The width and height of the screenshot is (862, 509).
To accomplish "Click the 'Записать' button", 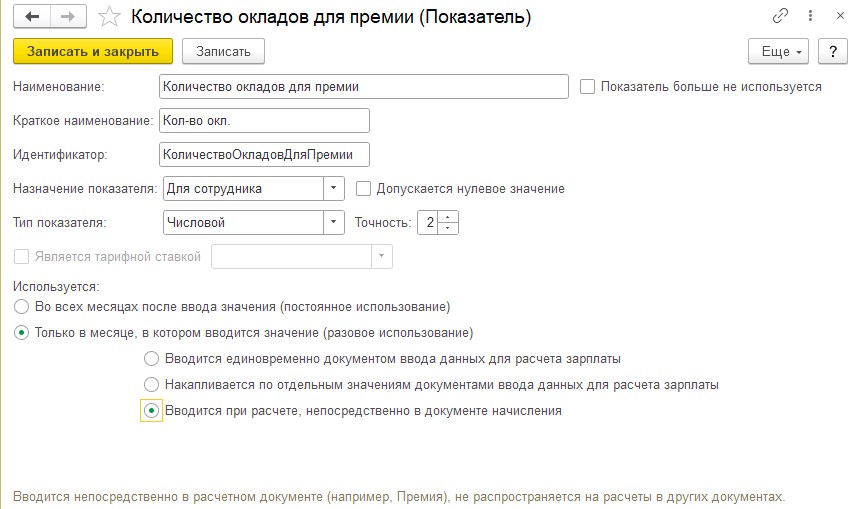I will 223,52.
